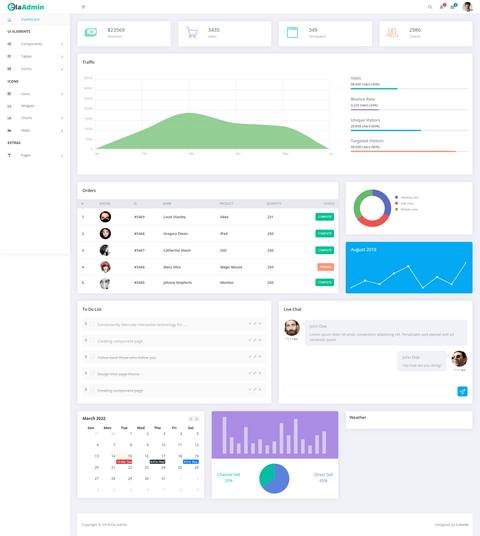Open the search icon in header

tap(430, 6)
